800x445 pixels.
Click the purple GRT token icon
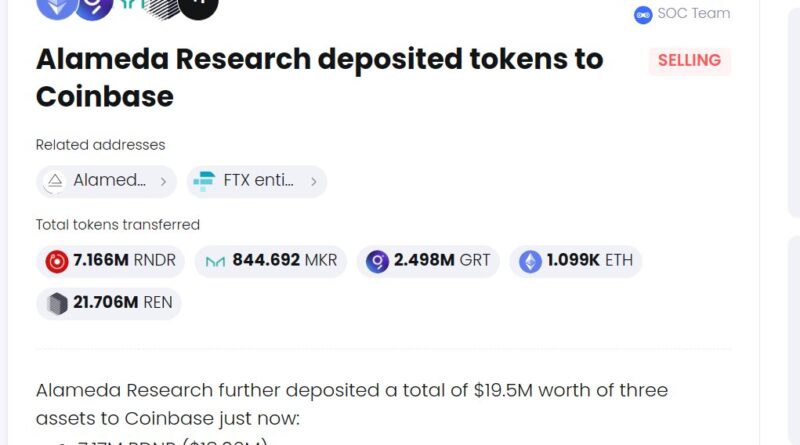pos(377,261)
